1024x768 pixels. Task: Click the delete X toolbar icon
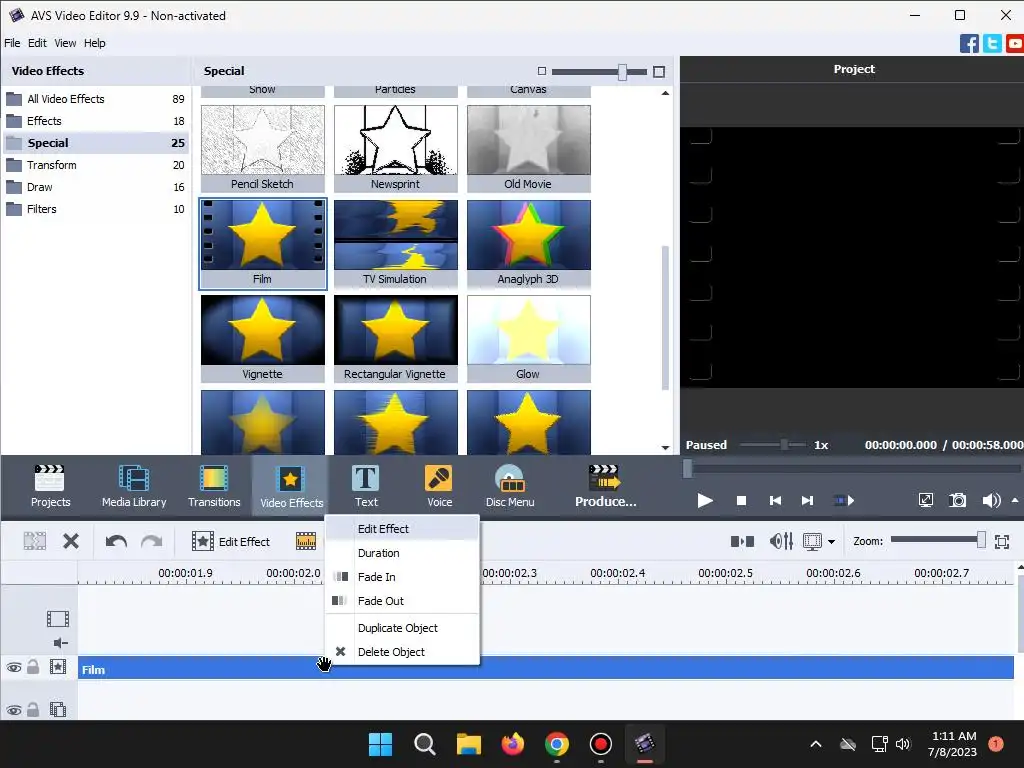coord(71,541)
